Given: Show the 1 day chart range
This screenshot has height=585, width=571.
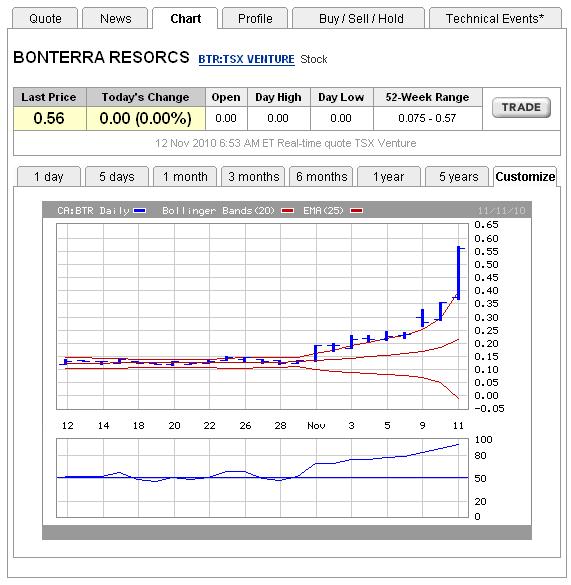Looking at the screenshot, I should (x=49, y=176).
